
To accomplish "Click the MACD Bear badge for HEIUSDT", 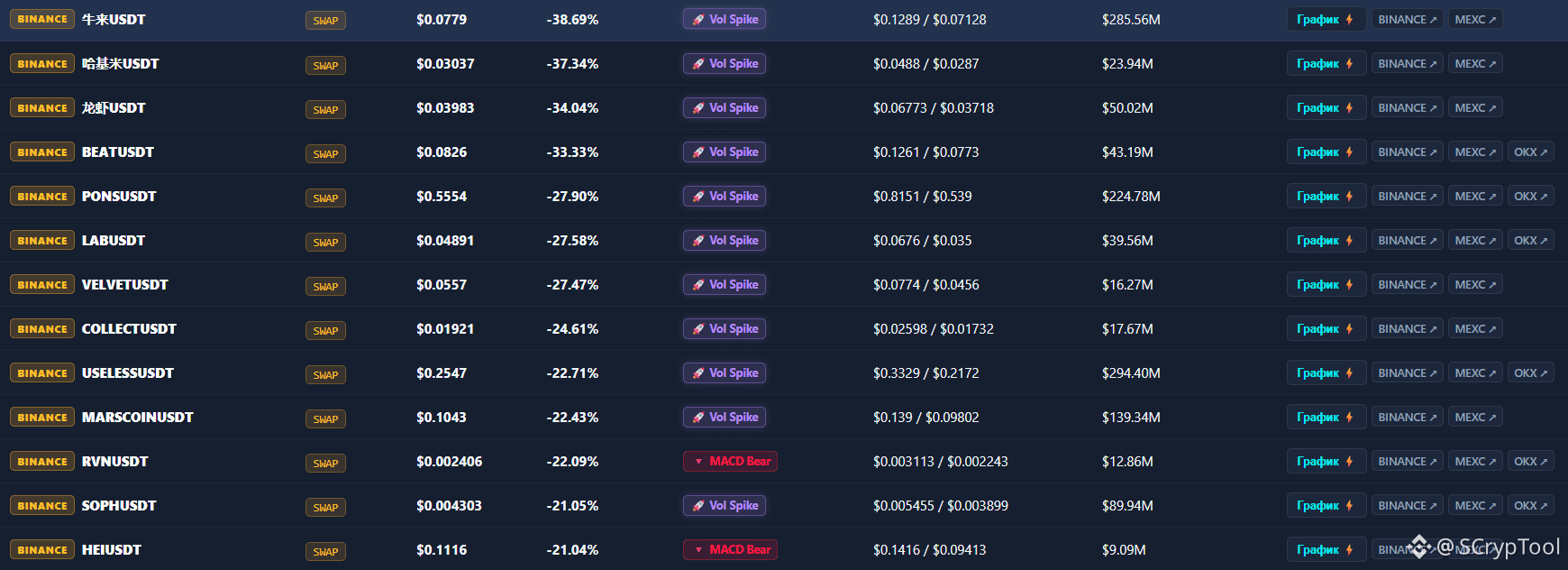I will pos(730,550).
